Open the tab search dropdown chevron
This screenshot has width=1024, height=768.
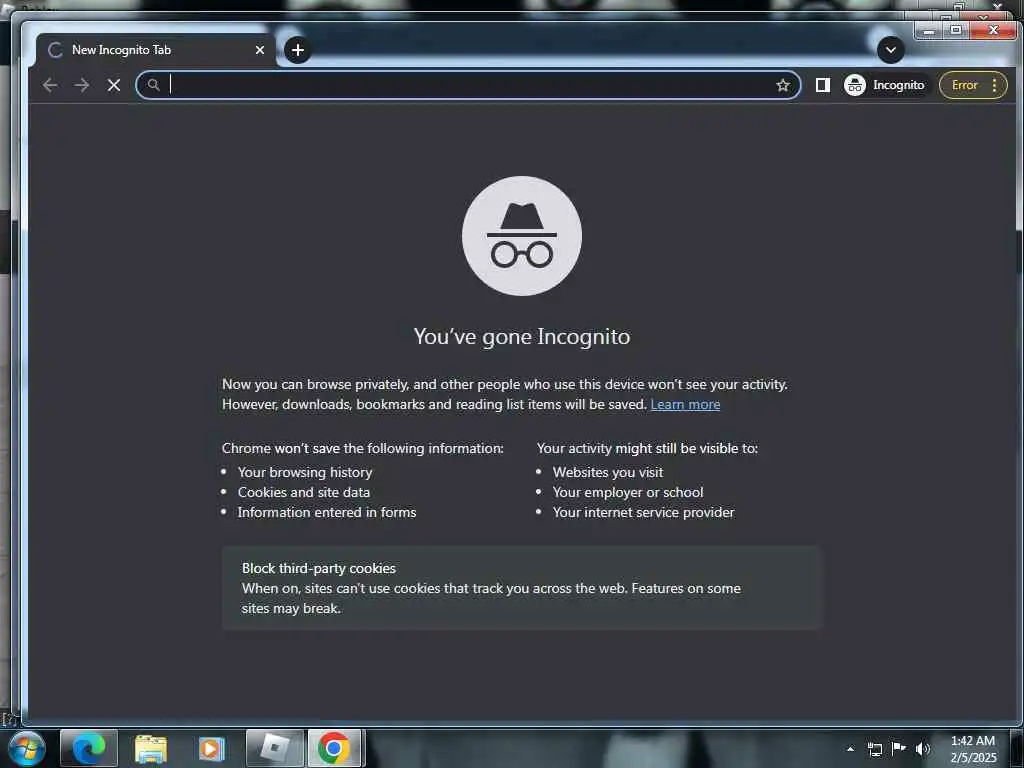point(891,50)
